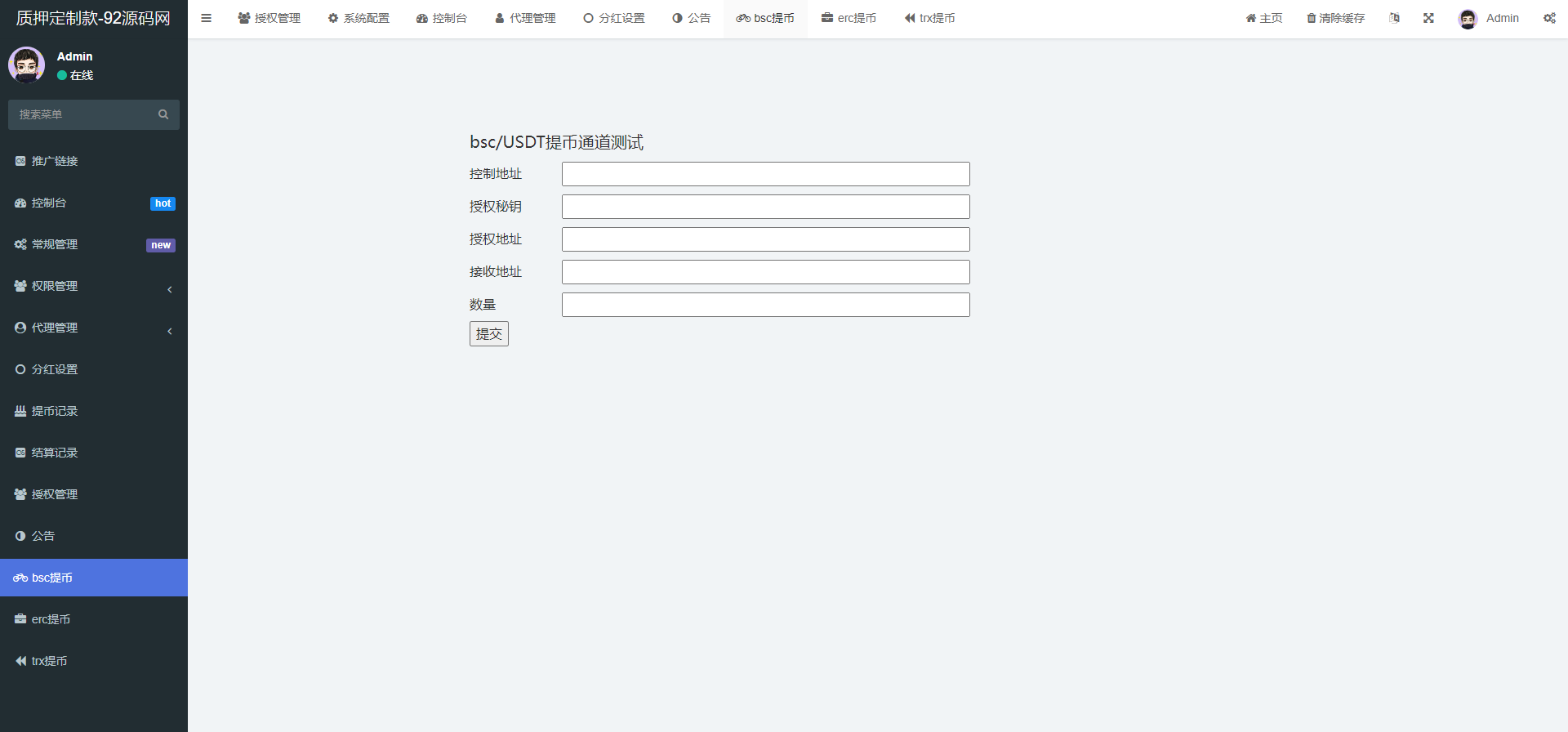Click 清除缓存 trash icon in header
The width and height of the screenshot is (1568, 732).
click(x=1312, y=18)
